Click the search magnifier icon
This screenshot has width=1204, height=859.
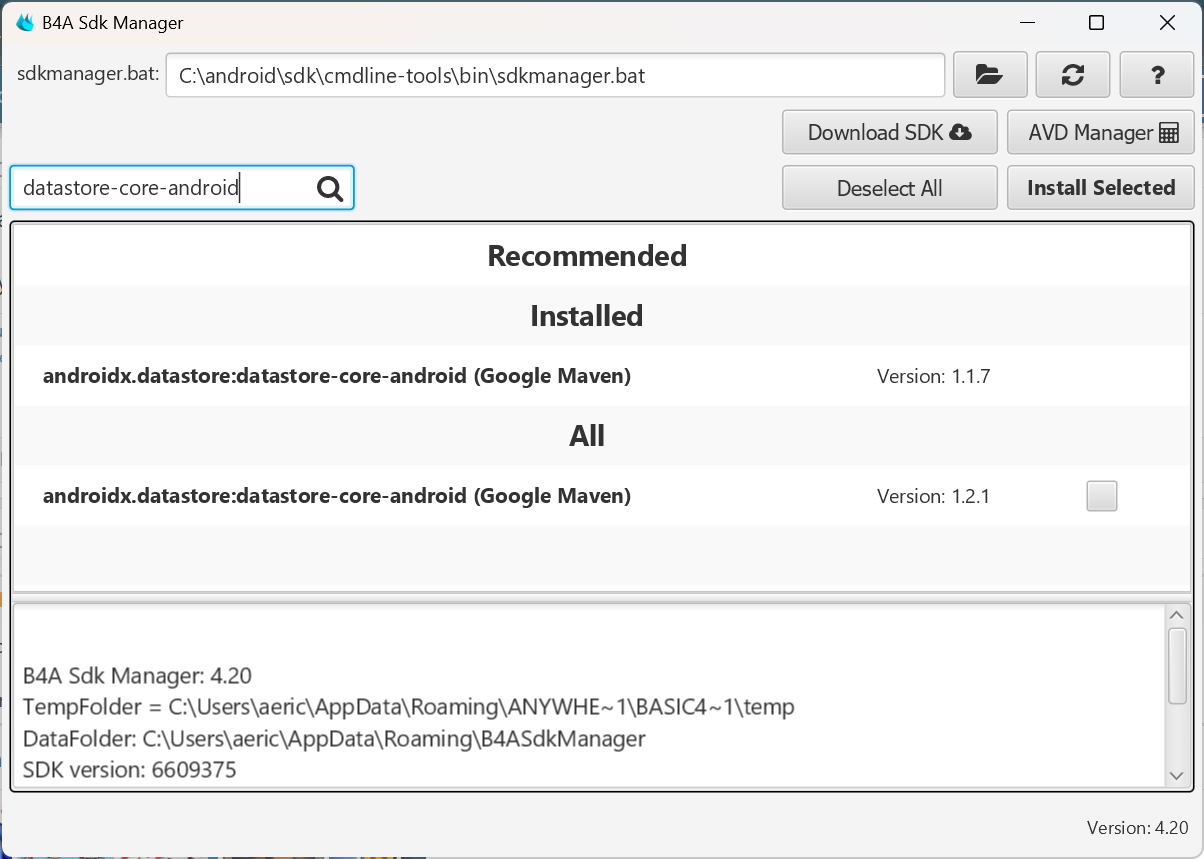[330, 188]
